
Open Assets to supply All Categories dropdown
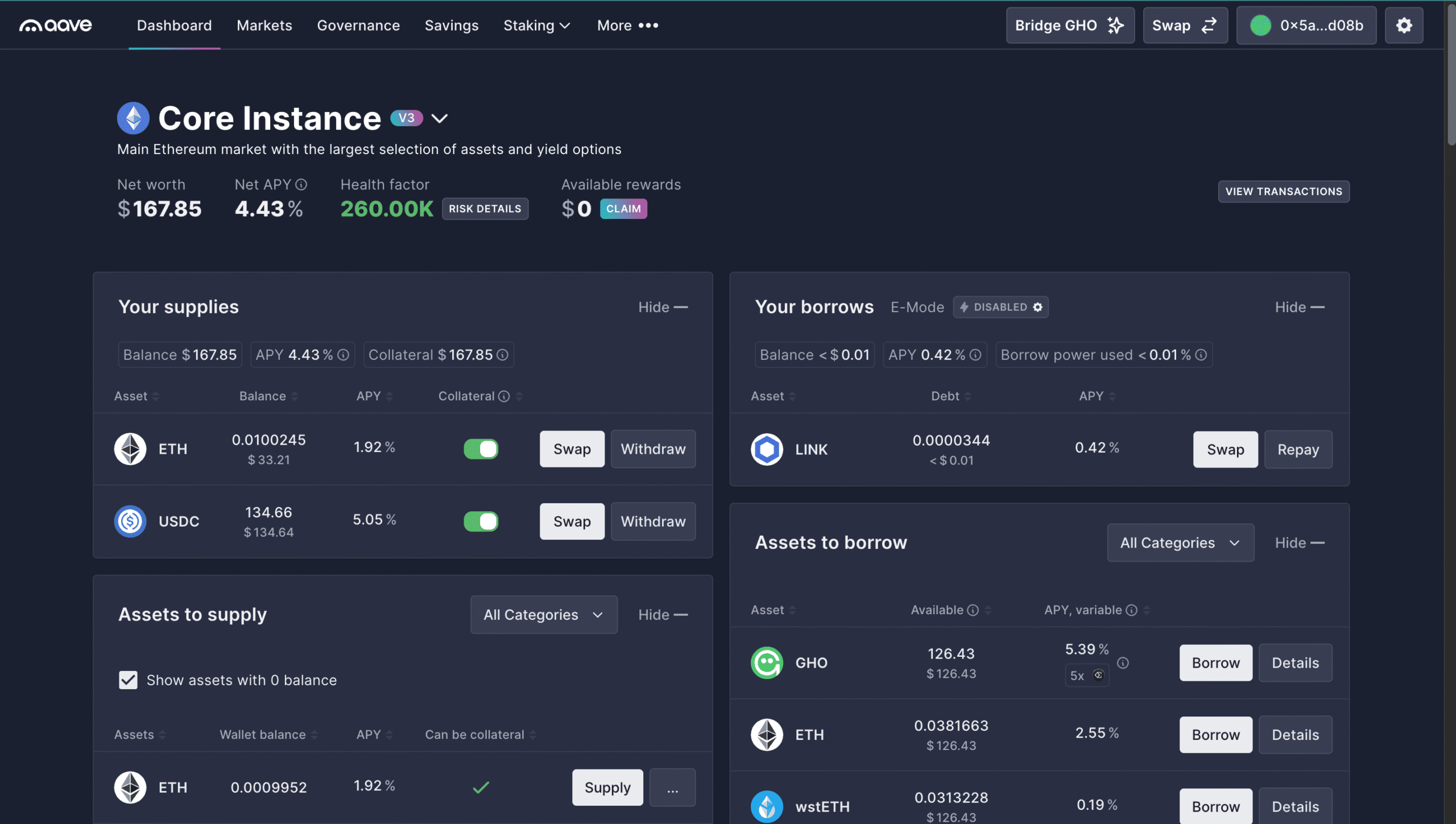pyautogui.click(x=543, y=615)
